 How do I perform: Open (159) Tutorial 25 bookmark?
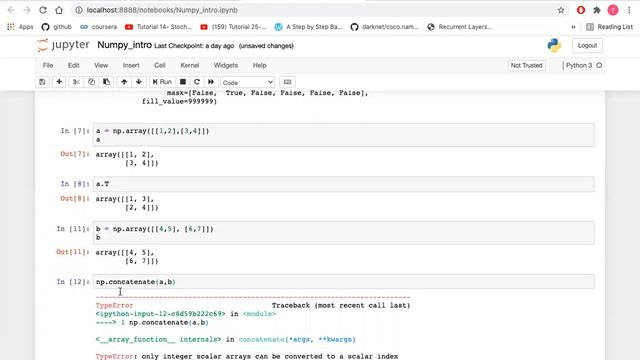coord(233,27)
